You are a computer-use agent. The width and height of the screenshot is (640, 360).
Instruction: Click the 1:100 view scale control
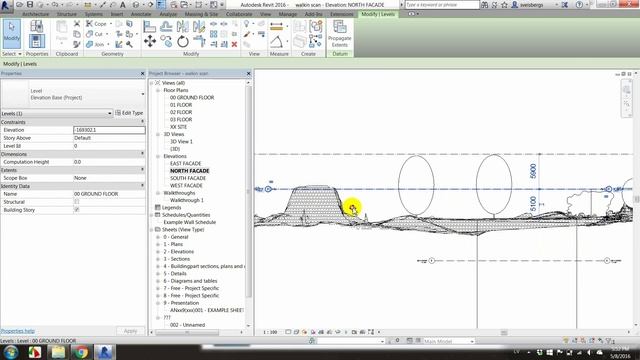point(270,332)
